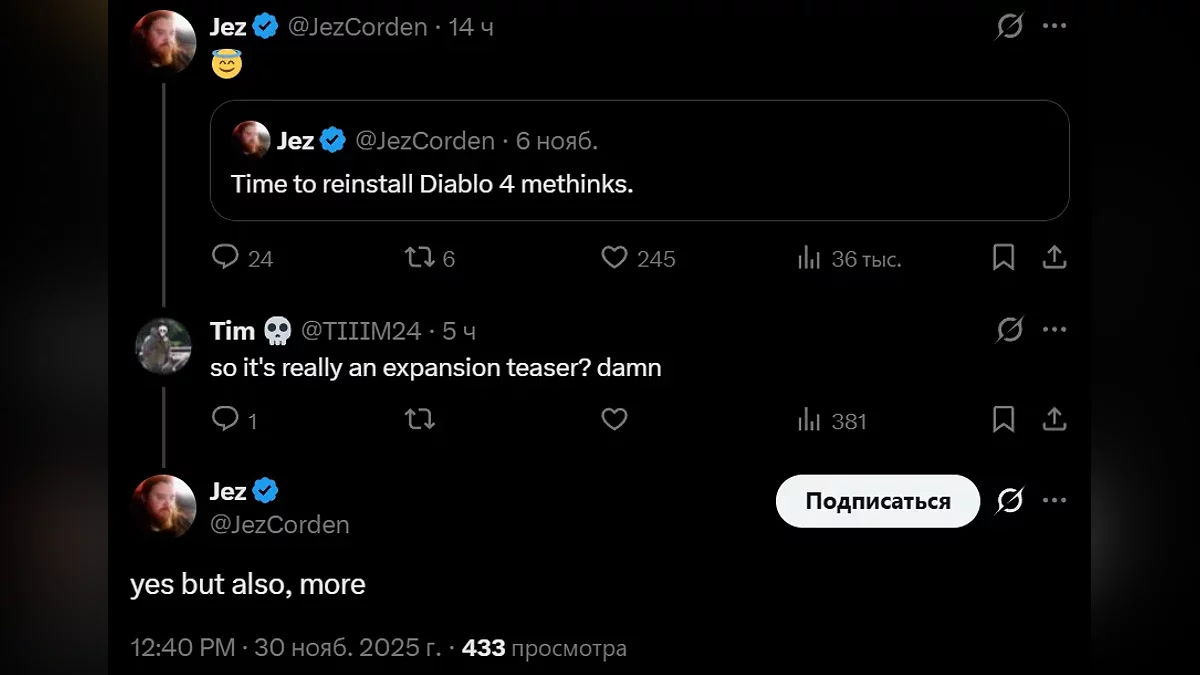Image resolution: width=1200 pixels, height=675 pixels.
Task: Bookmark Tim's tweet
Action: click(1003, 420)
